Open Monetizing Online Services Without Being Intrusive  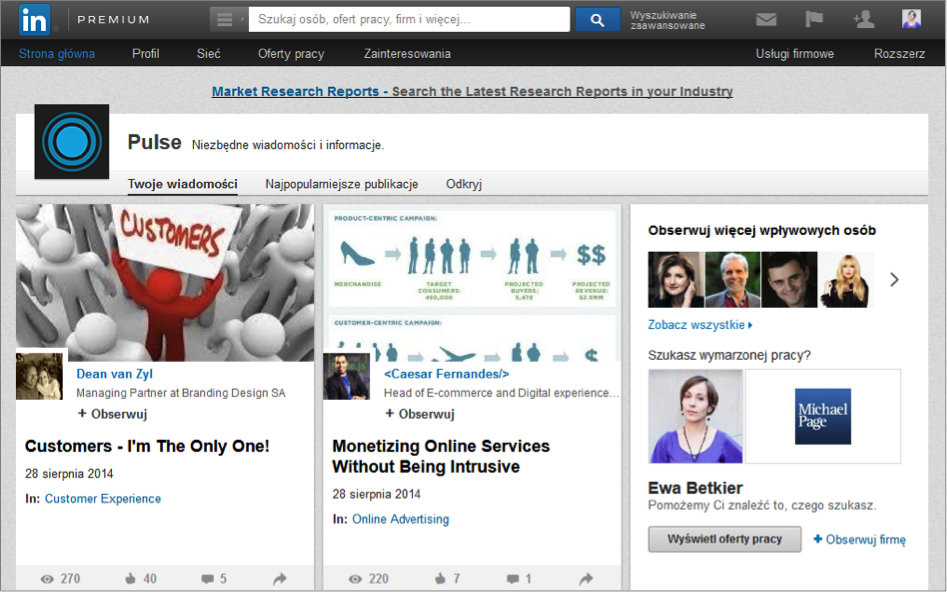pyautogui.click(x=441, y=456)
